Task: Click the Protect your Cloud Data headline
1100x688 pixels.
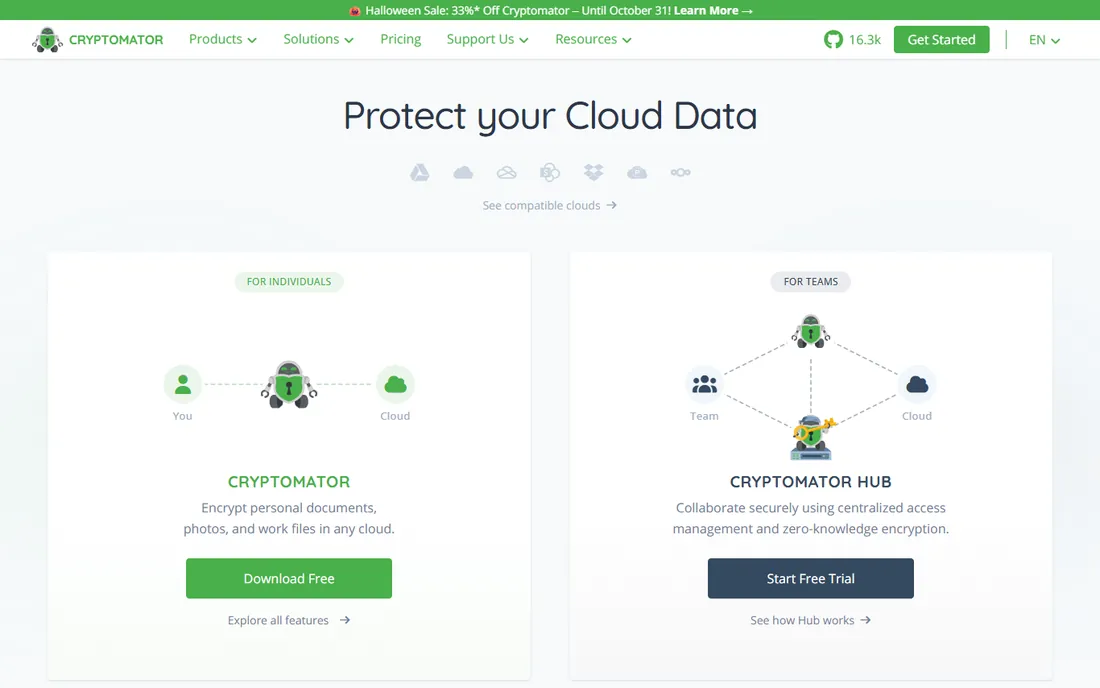Action: tap(550, 116)
